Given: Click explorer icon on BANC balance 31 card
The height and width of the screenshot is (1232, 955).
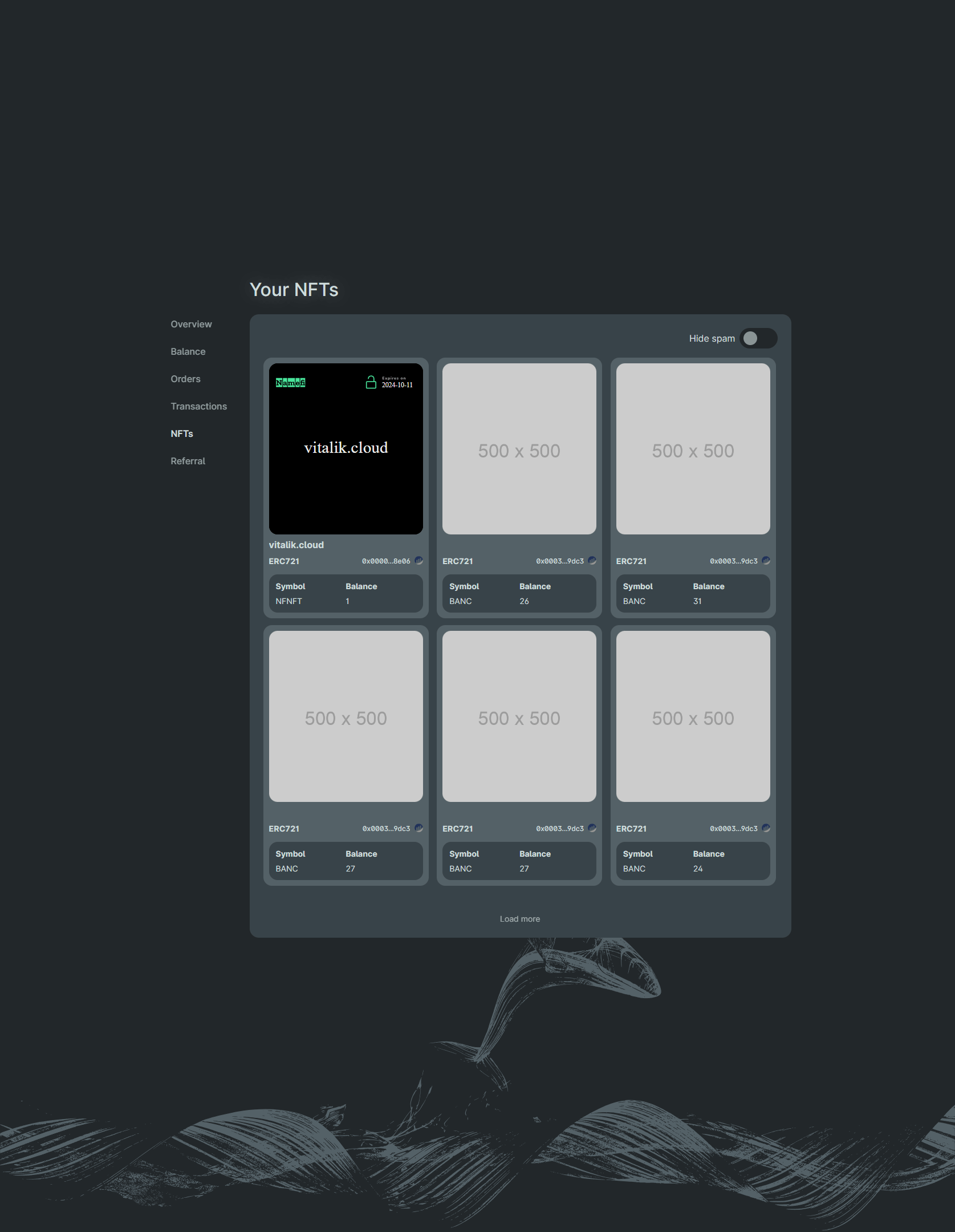Looking at the screenshot, I should (x=766, y=561).
